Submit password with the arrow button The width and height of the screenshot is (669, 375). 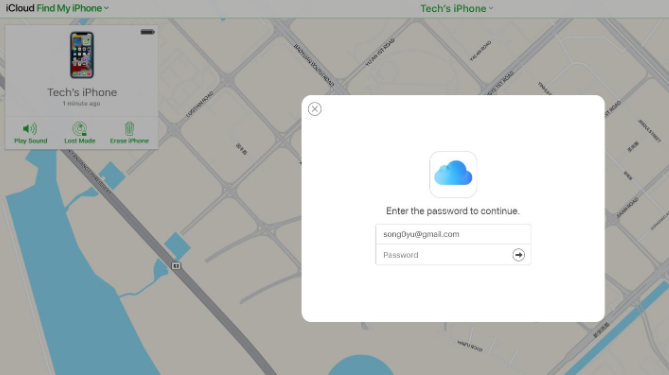click(x=518, y=255)
